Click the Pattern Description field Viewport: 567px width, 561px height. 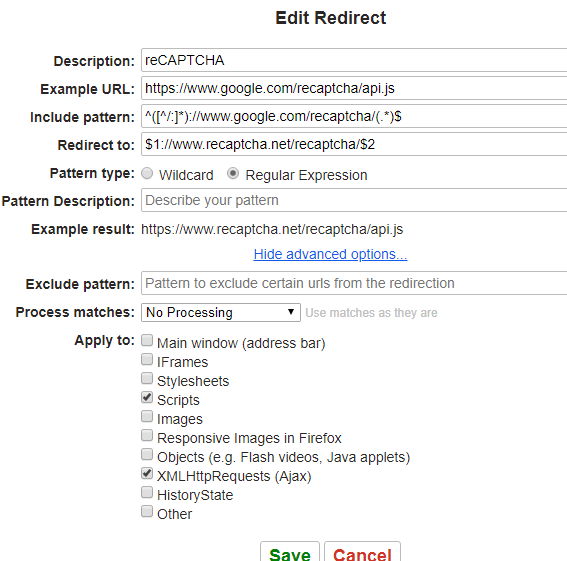(x=354, y=200)
